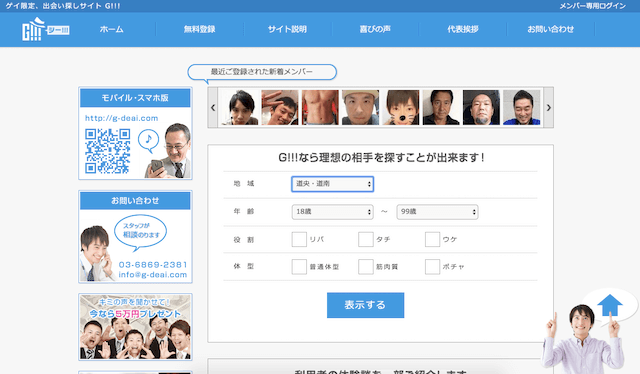Open the 地域 region dropdown
This screenshot has width=640, height=374.
(332, 184)
